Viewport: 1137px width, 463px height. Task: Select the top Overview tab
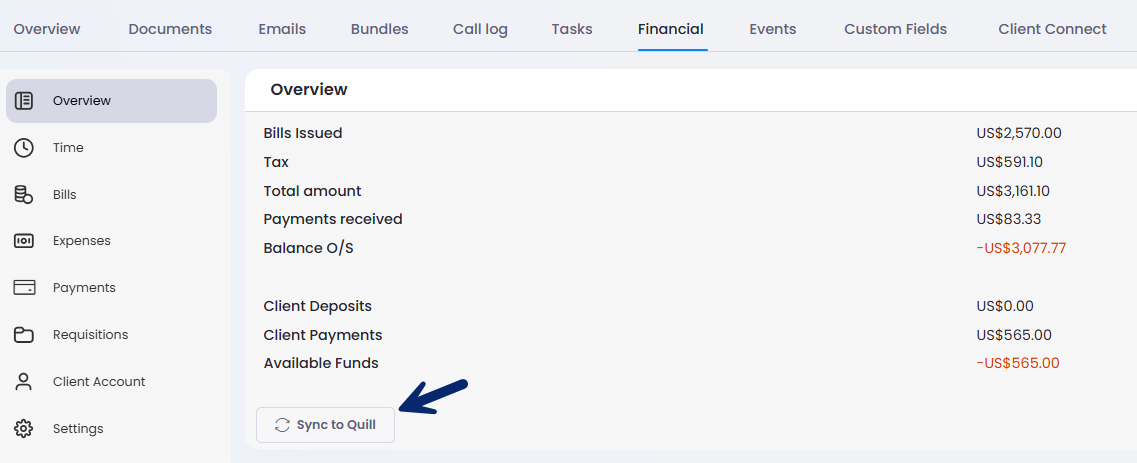pyautogui.click(x=47, y=30)
